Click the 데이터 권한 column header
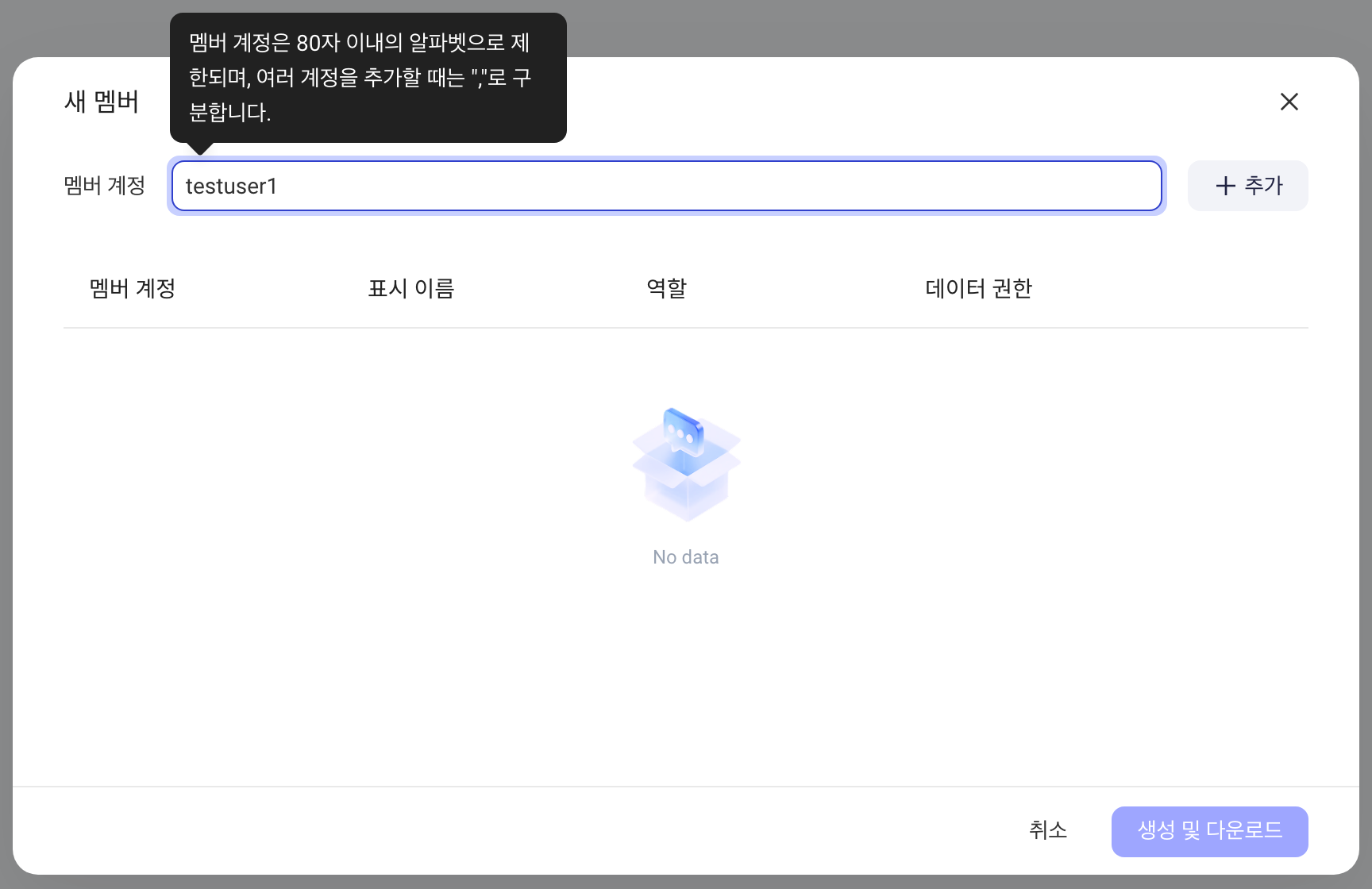Viewport: 1372px width, 889px height. [979, 288]
